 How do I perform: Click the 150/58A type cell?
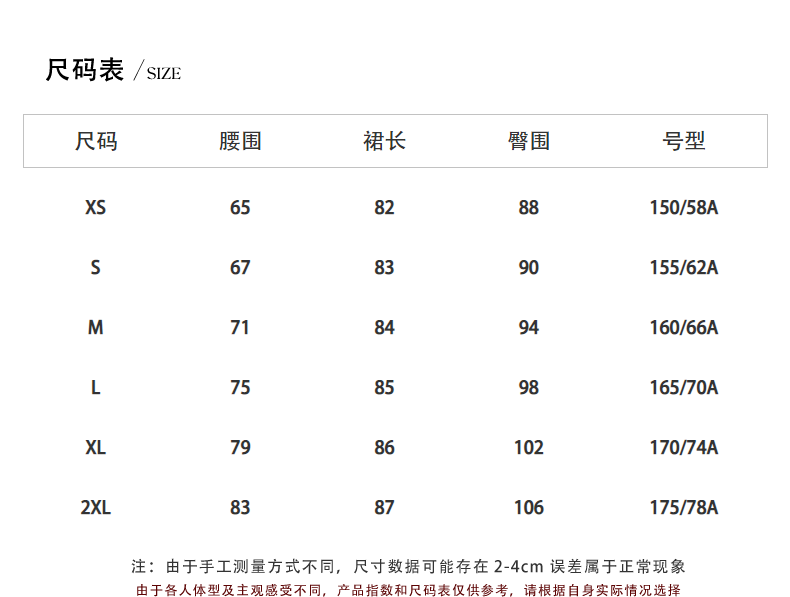684,208
